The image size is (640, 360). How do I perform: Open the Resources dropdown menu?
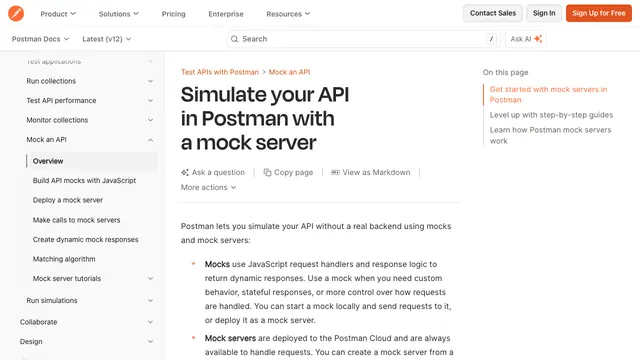click(x=288, y=14)
